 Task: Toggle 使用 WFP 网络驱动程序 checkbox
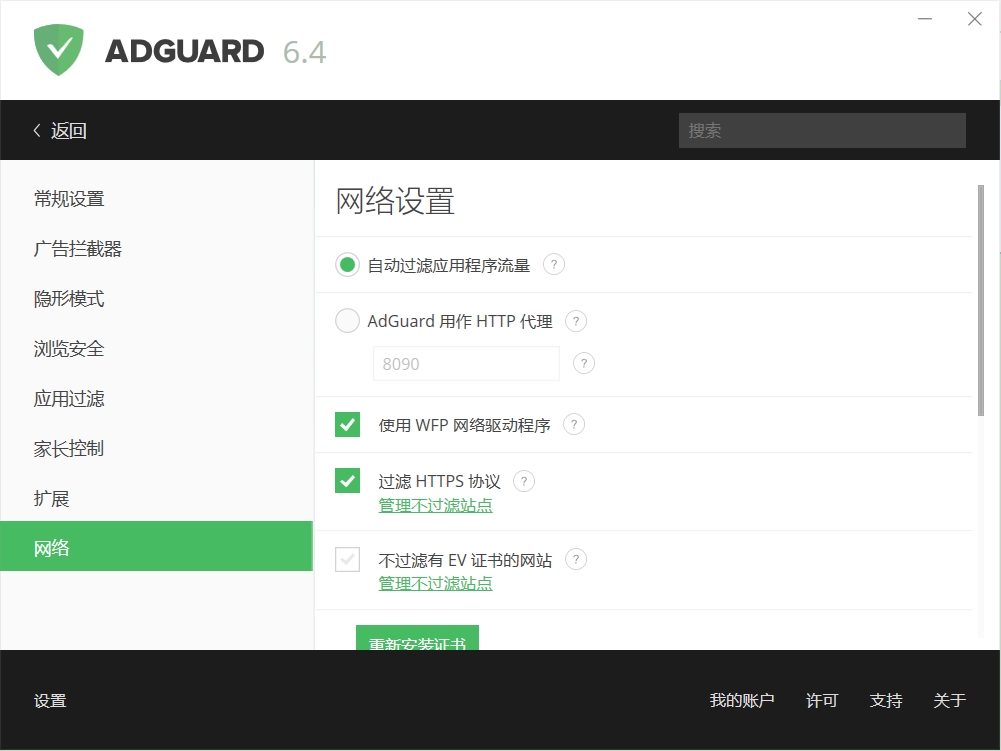pos(347,425)
